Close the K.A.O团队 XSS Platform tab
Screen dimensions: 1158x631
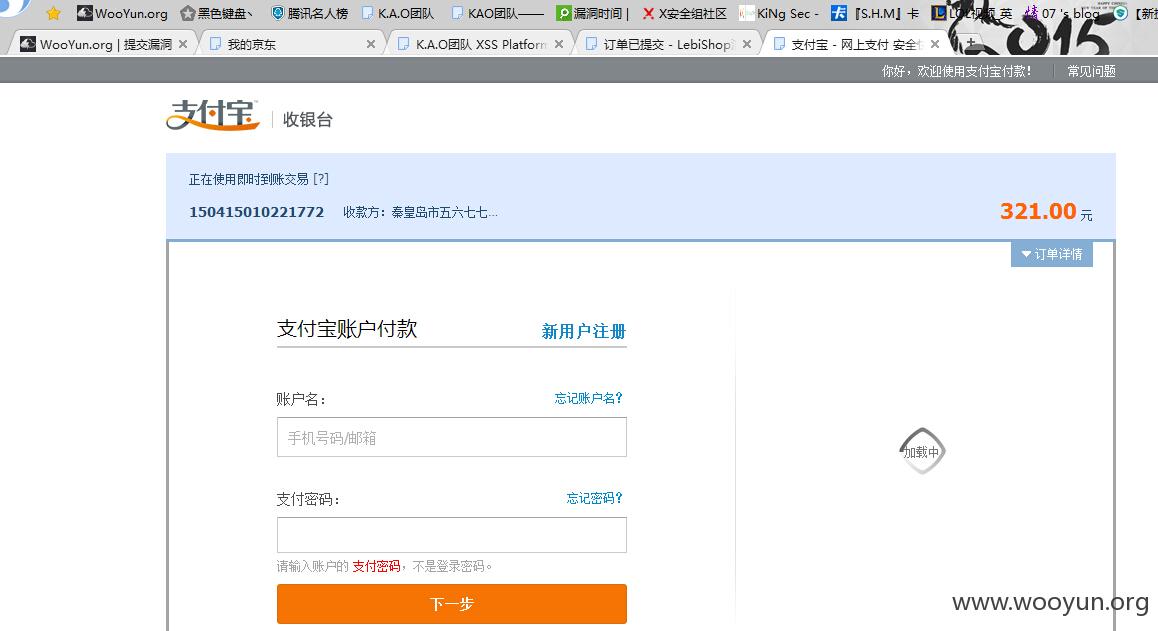coord(559,44)
